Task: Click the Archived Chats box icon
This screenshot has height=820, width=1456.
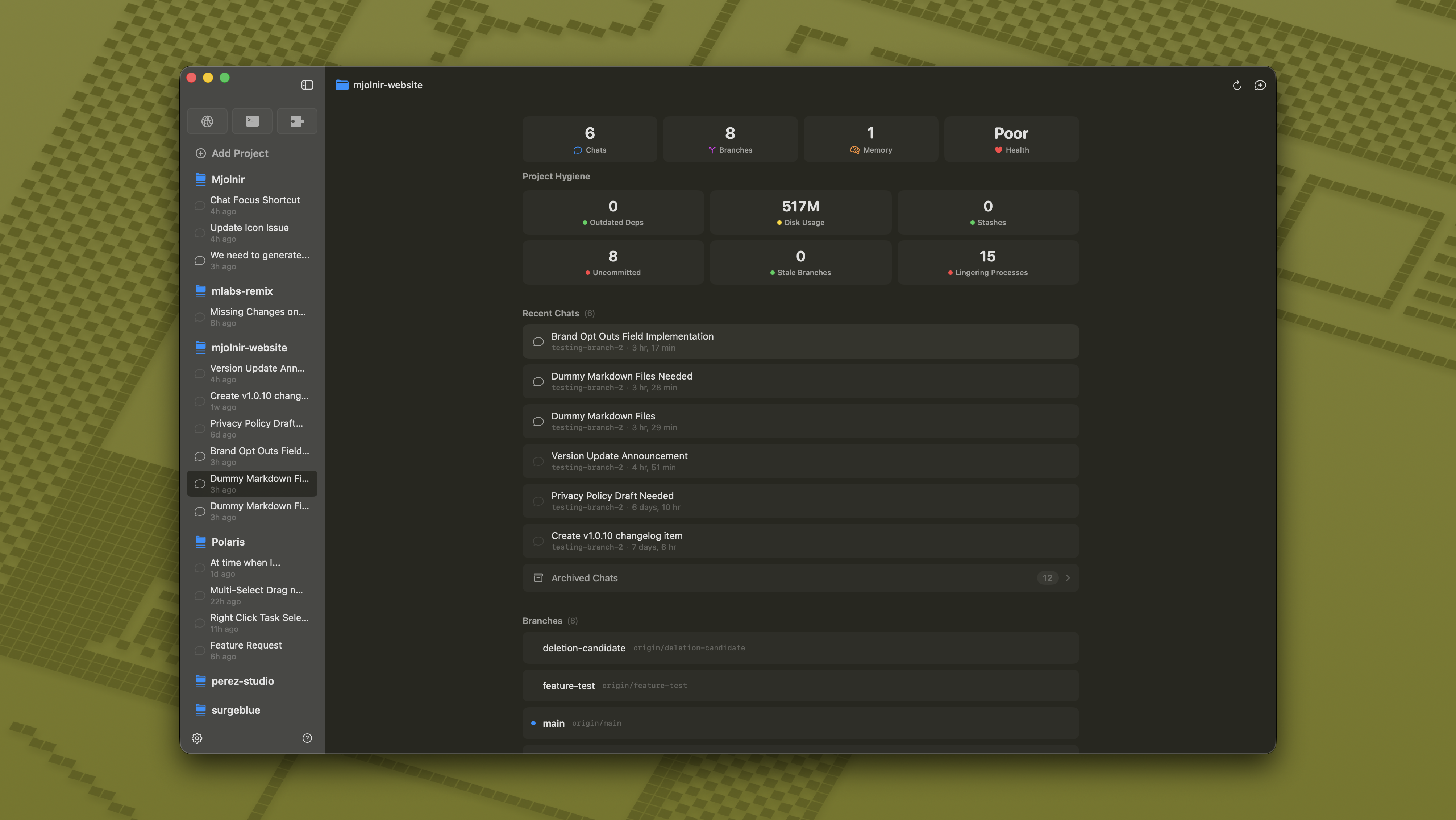Action: click(x=538, y=578)
